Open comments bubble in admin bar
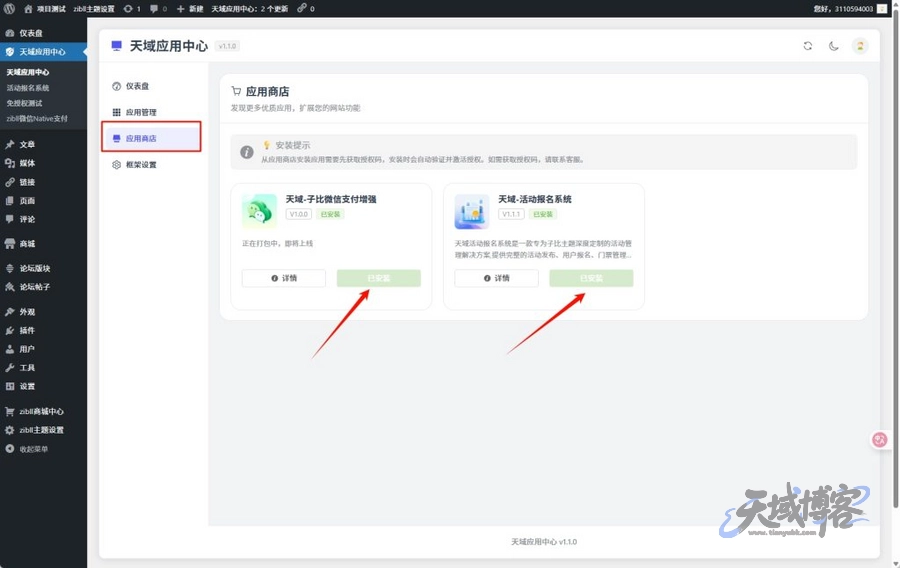900x568 pixels. pos(158,9)
